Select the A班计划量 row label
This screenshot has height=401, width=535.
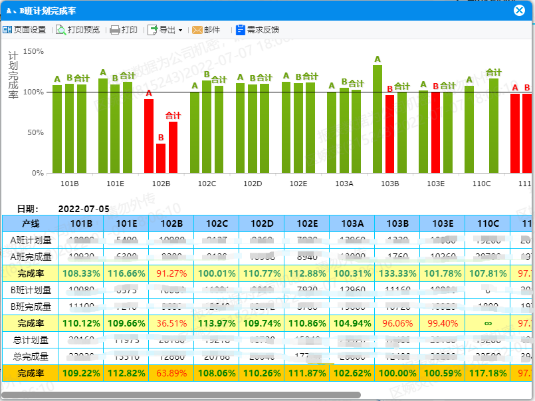30,240
